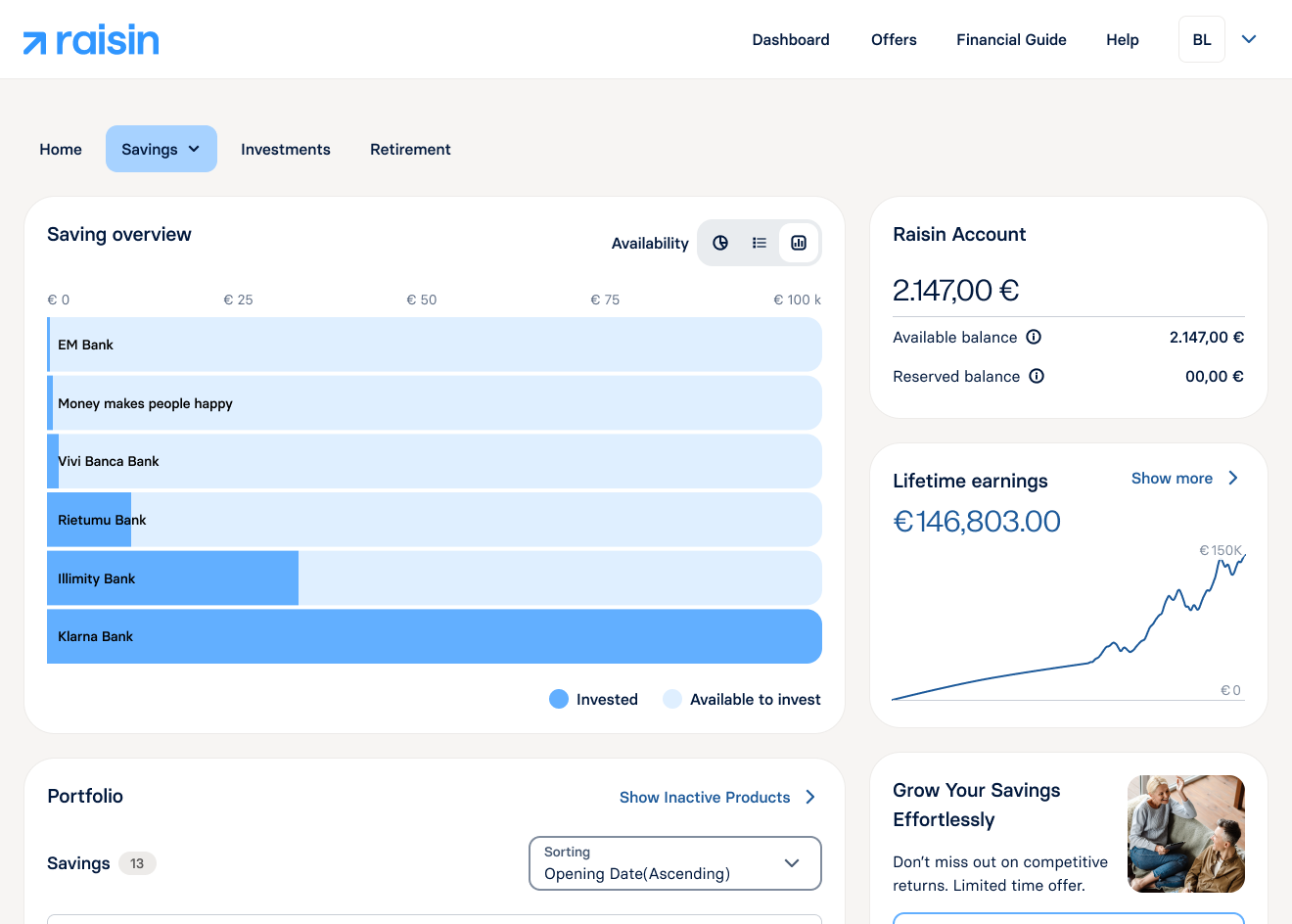The image size is (1292, 924).
Task: Click the €146,803.00 earnings amount
Action: coord(977,521)
